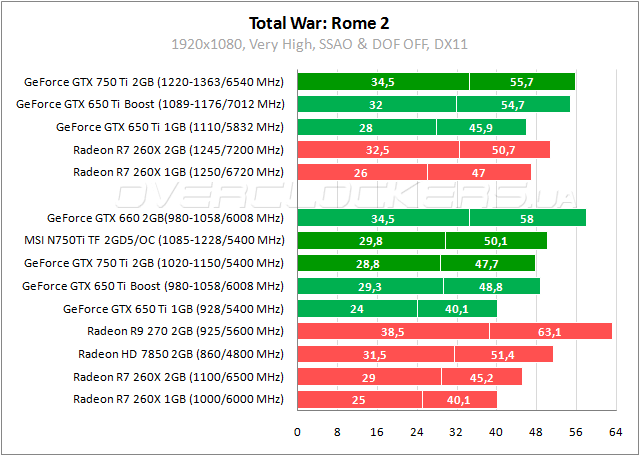Click axis tick label 24
This screenshot has width=640, height=456.
pos(416,432)
